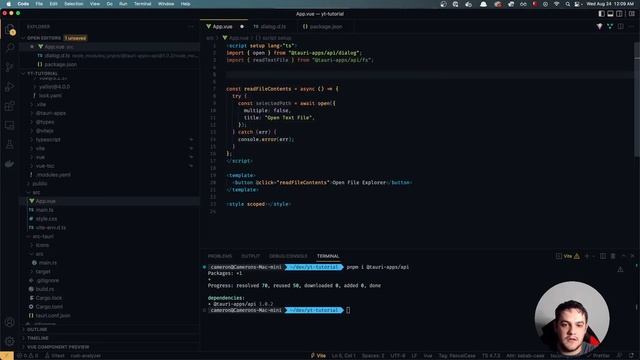This screenshot has width=640, height=360.
Task: Open build.rs in the explorer
Action: [45, 289]
